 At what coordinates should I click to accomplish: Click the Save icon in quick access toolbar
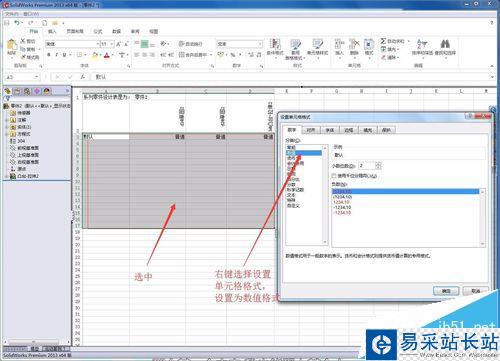(x=7, y=23)
